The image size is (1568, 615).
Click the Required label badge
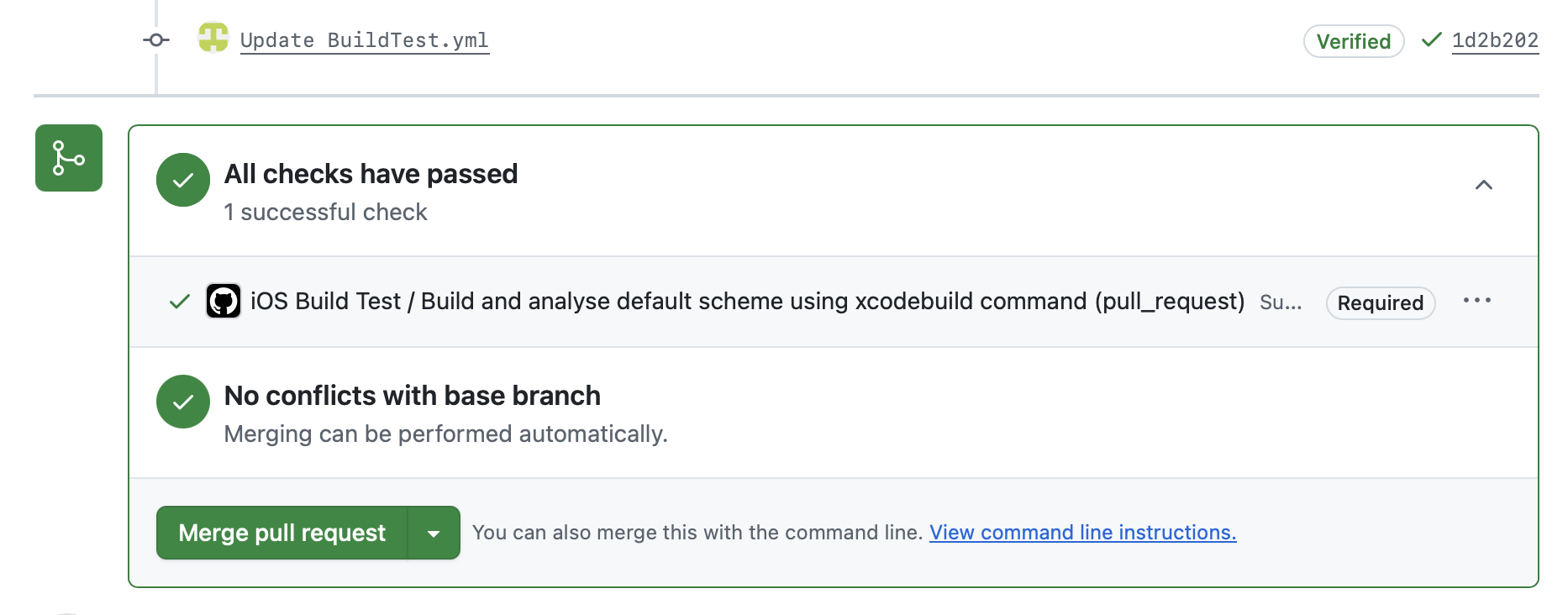(1381, 302)
